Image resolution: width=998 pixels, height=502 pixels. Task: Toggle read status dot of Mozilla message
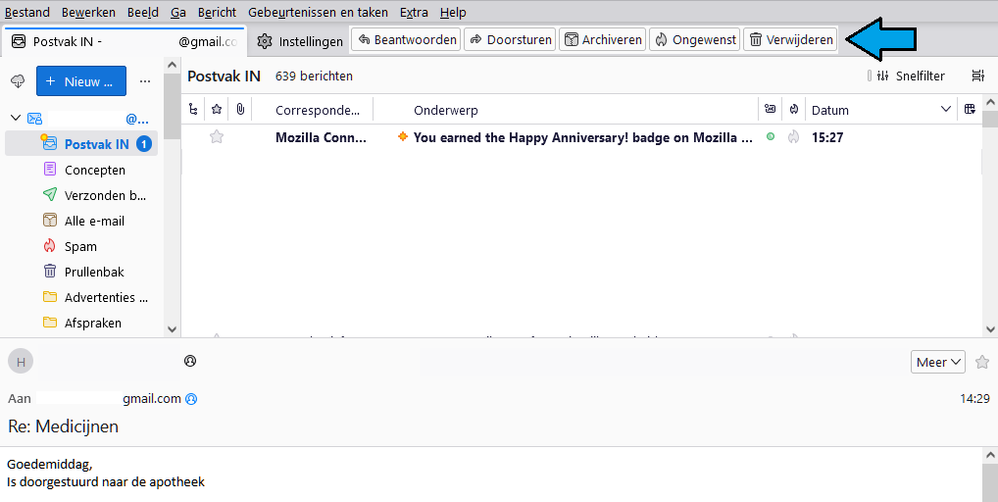[770, 137]
